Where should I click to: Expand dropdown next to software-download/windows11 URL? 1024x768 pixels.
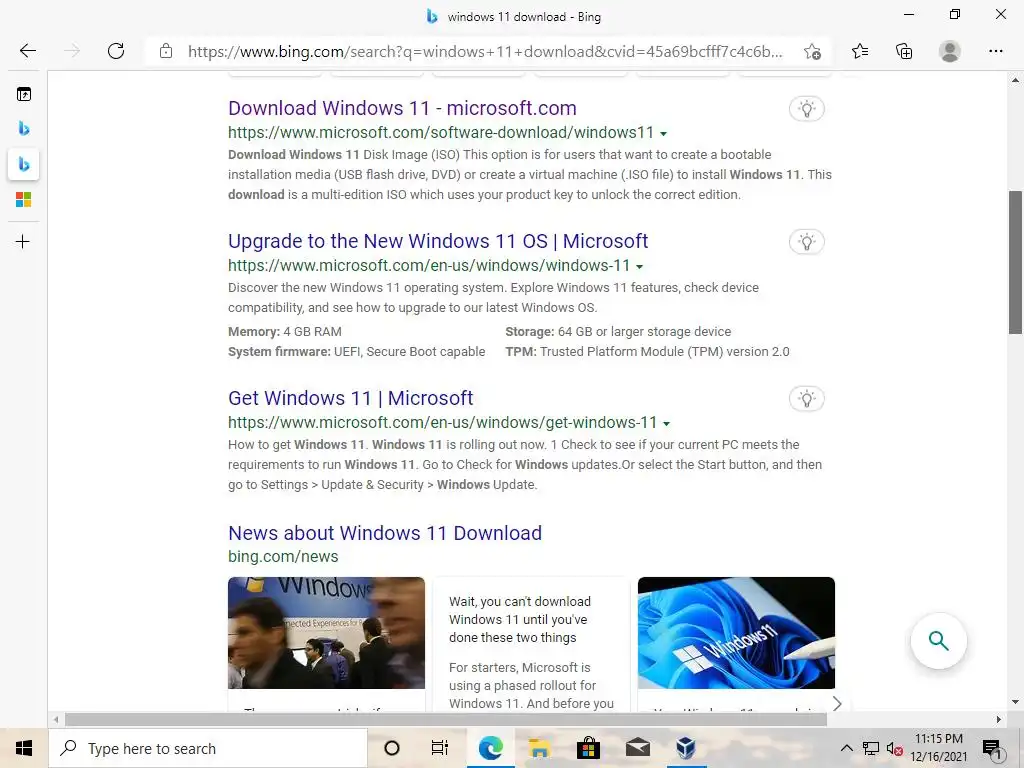coord(664,134)
